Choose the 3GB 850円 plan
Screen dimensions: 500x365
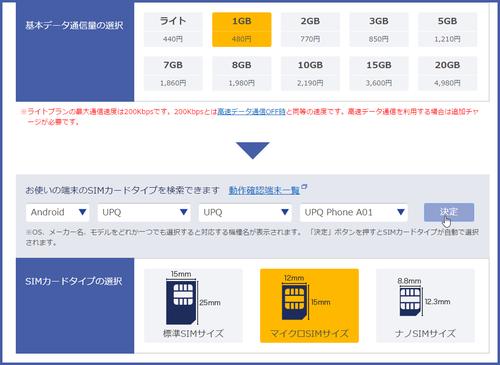[379, 30]
